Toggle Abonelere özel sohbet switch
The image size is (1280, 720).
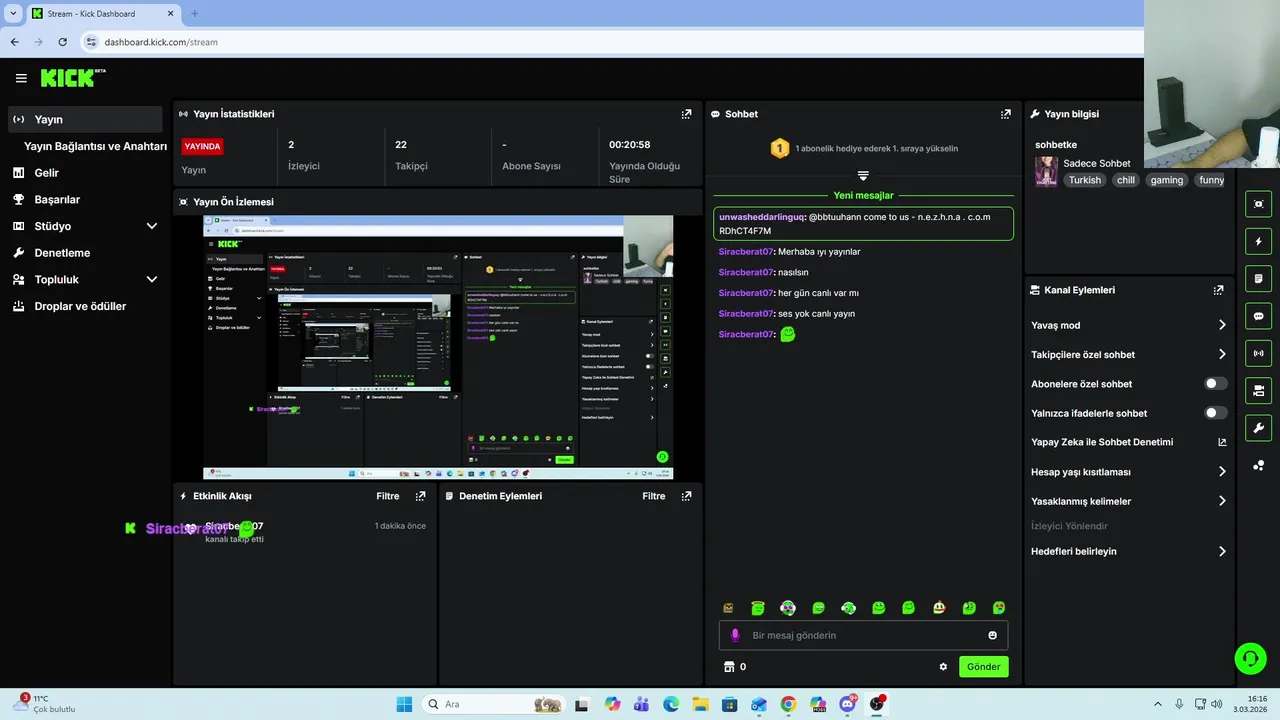tap(1216, 384)
